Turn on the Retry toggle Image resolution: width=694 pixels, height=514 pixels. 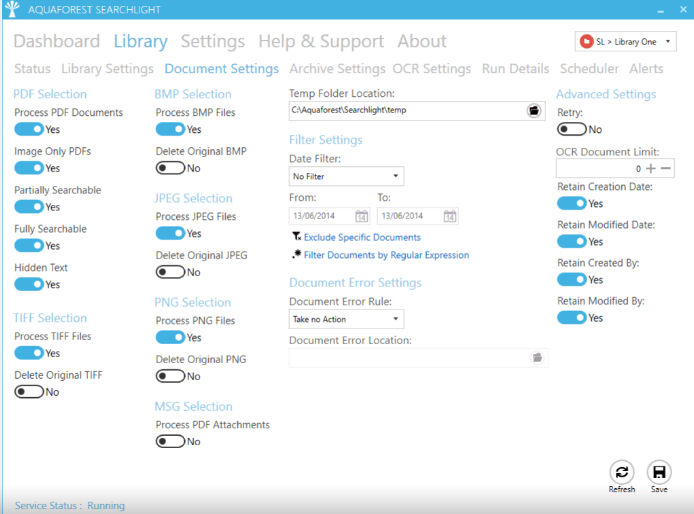(572, 130)
